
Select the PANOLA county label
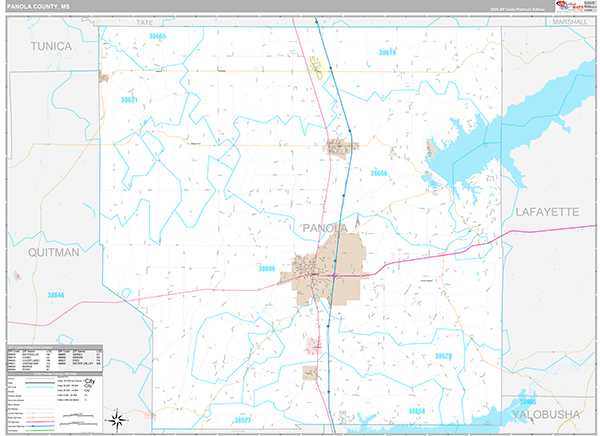tap(325, 228)
